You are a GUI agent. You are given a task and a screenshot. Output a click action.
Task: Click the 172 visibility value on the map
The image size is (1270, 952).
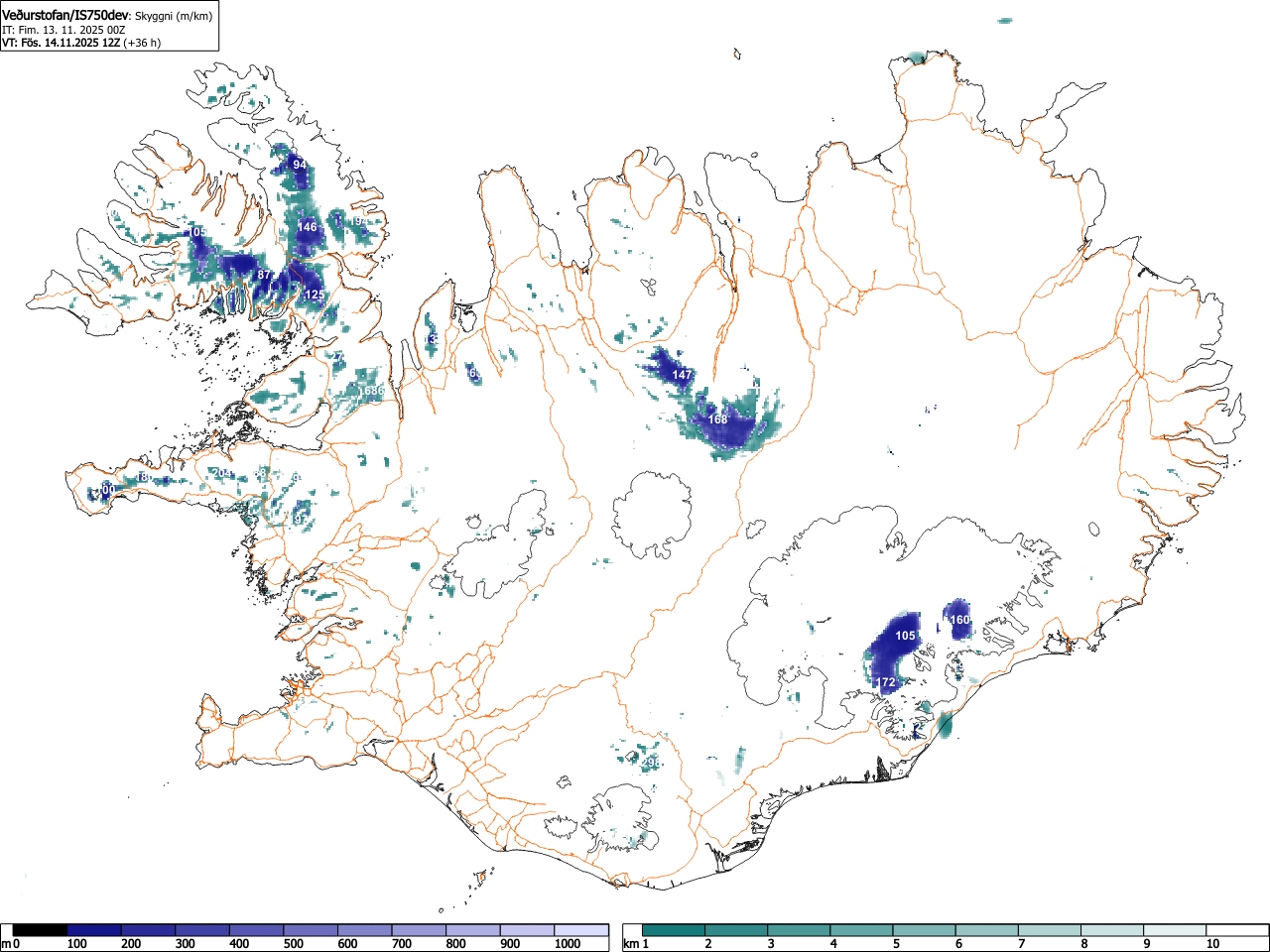pos(886,683)
